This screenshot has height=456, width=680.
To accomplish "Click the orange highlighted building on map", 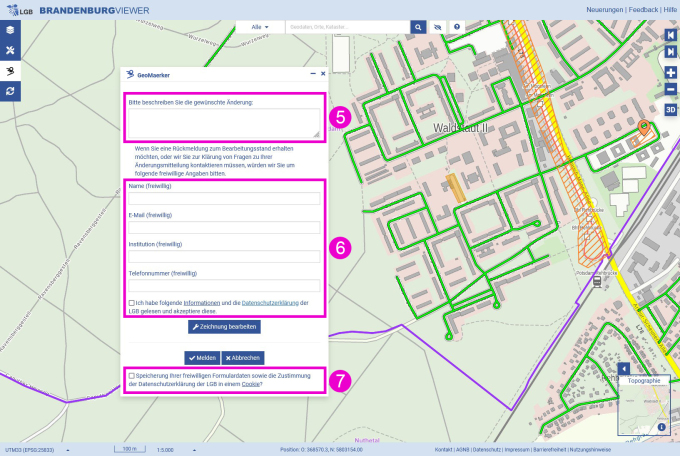I will pyautogui.click(x=455, y=188).
